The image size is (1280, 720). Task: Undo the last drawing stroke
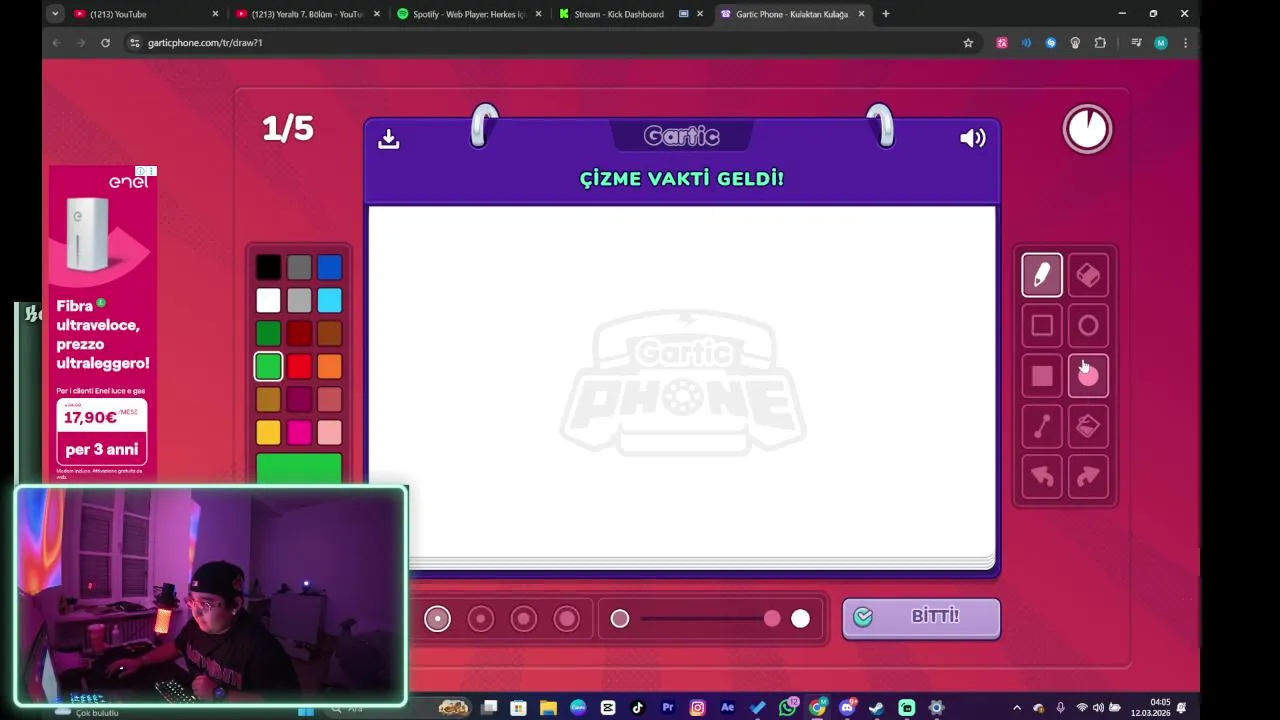click(1041, 477)
